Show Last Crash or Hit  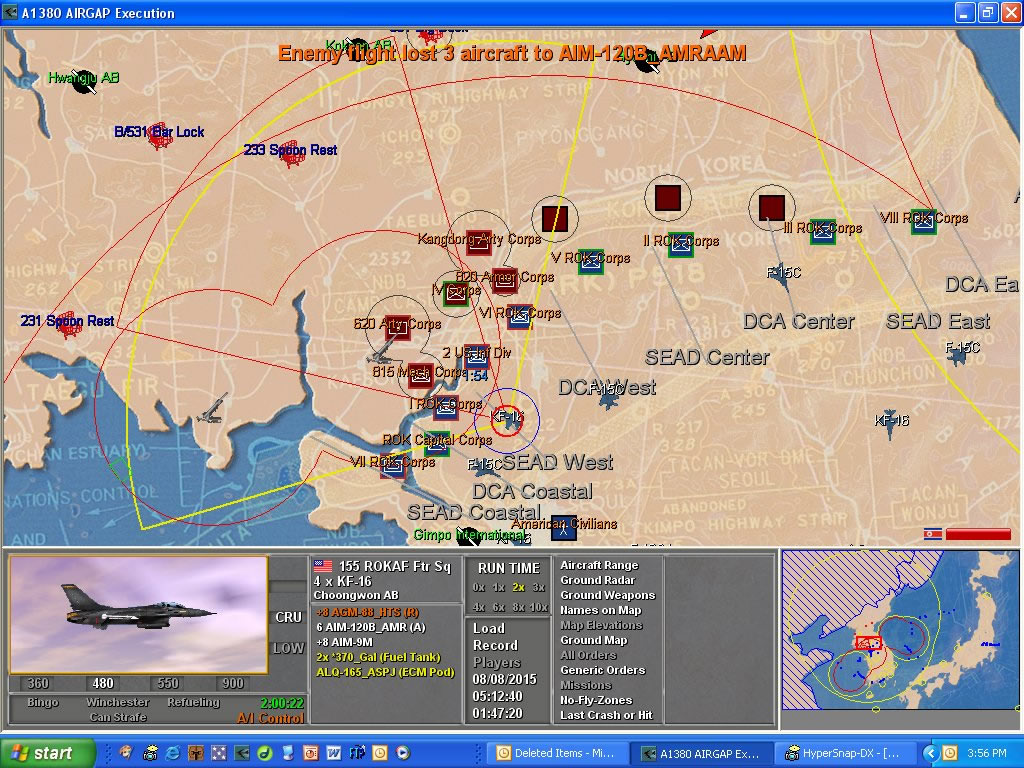coord(606,715)
